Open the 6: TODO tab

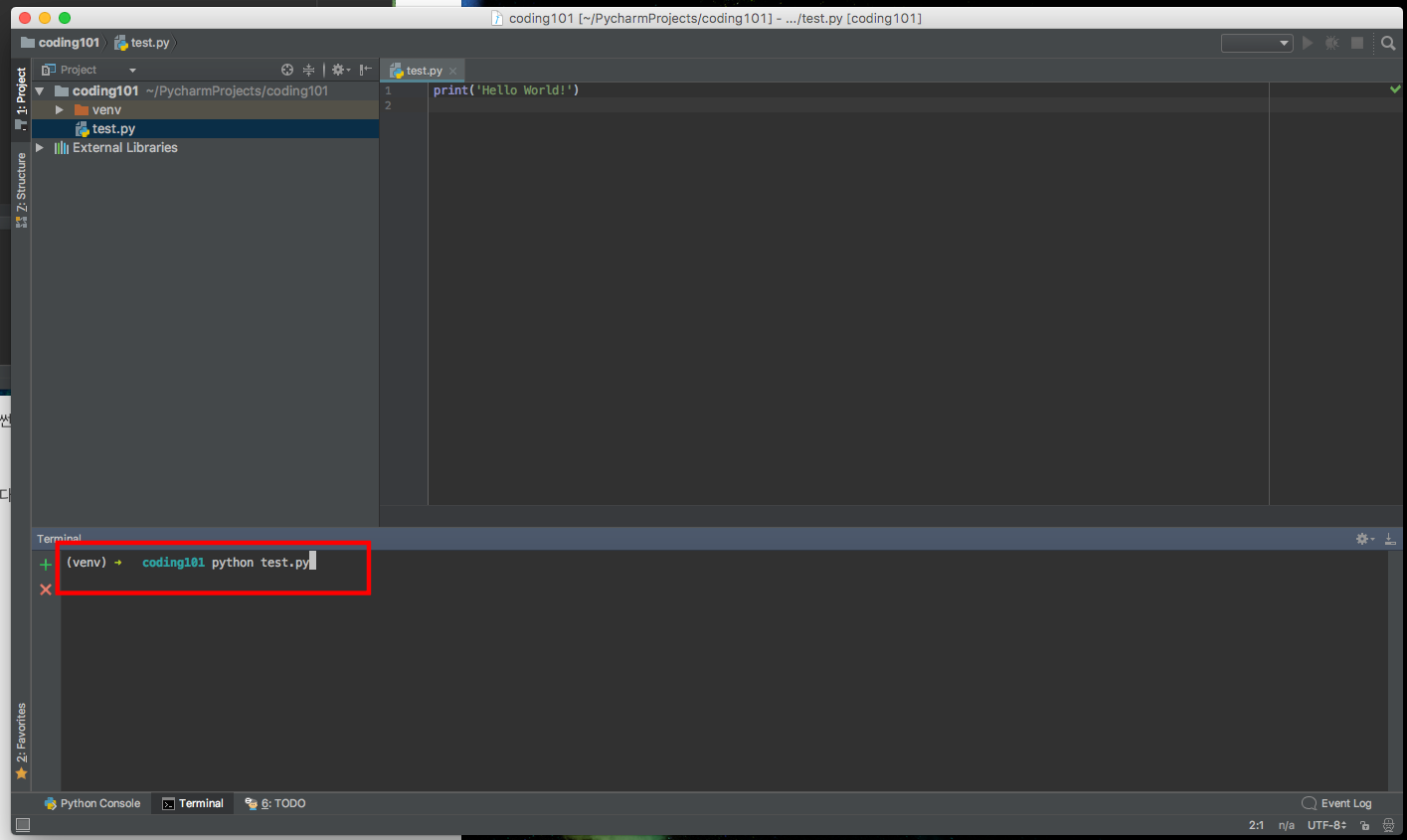point(275,803)
